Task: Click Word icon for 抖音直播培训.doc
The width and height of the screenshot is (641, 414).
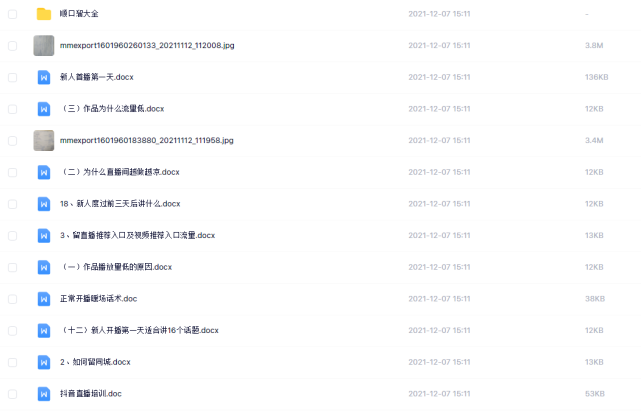Action: [x=44, y=394]
